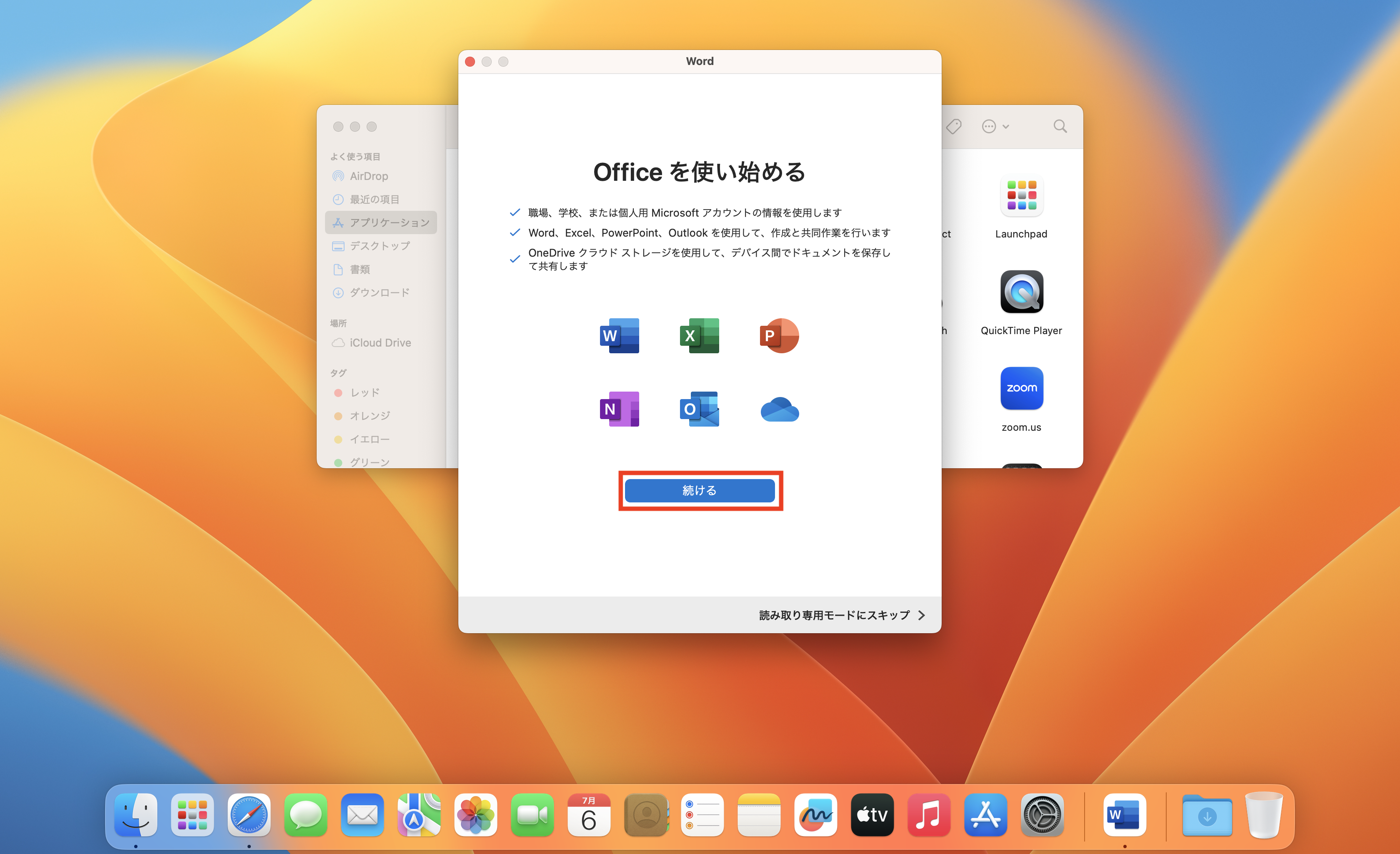The height and width of the screenshot is (854, 1400).
Task: Open Maps from the Dock
Action: [x=419, y=815]
